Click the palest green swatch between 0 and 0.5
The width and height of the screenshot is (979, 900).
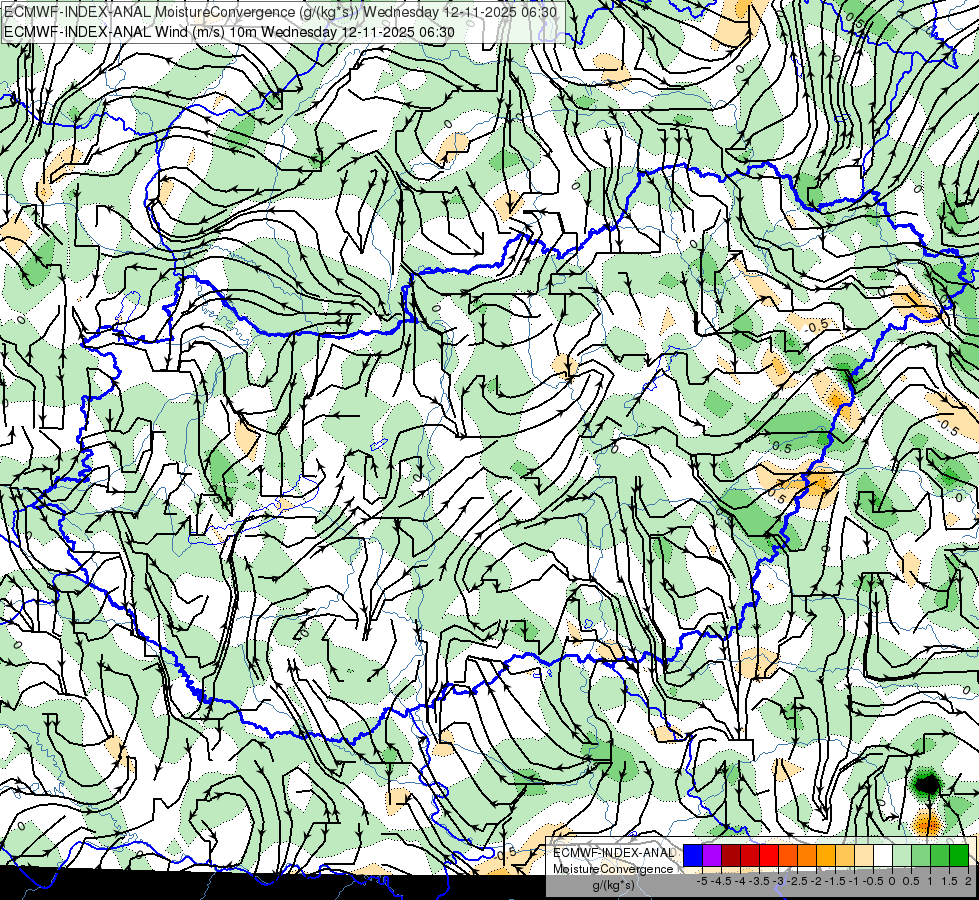(x=902, y=856)
